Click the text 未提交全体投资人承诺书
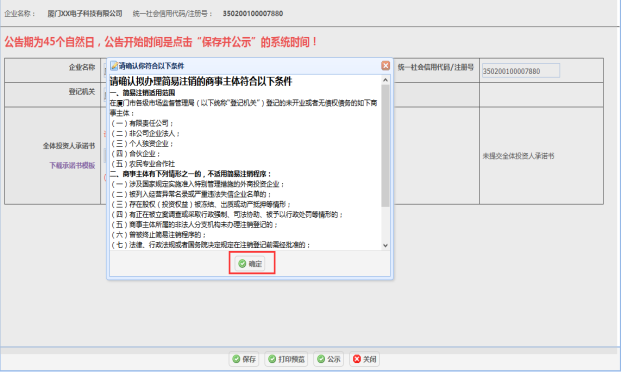 [x=518, y=156]
